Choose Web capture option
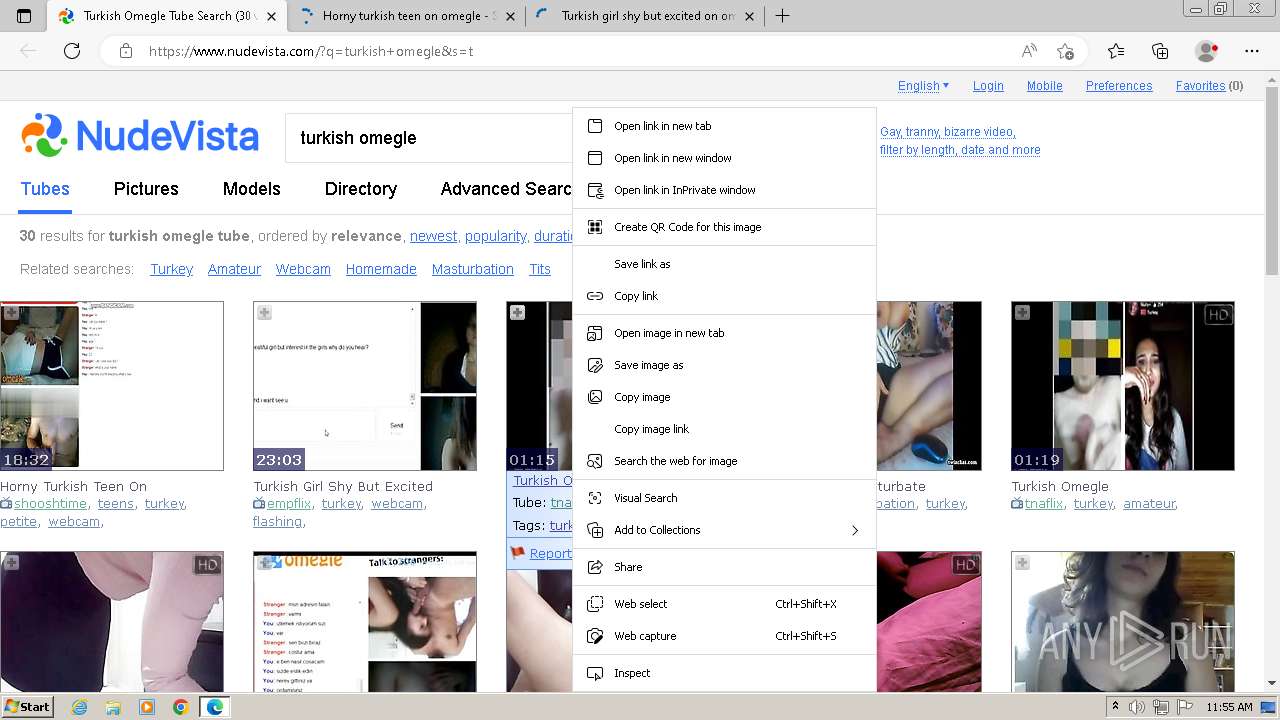The image size is (1280, 720). (724, 636)
